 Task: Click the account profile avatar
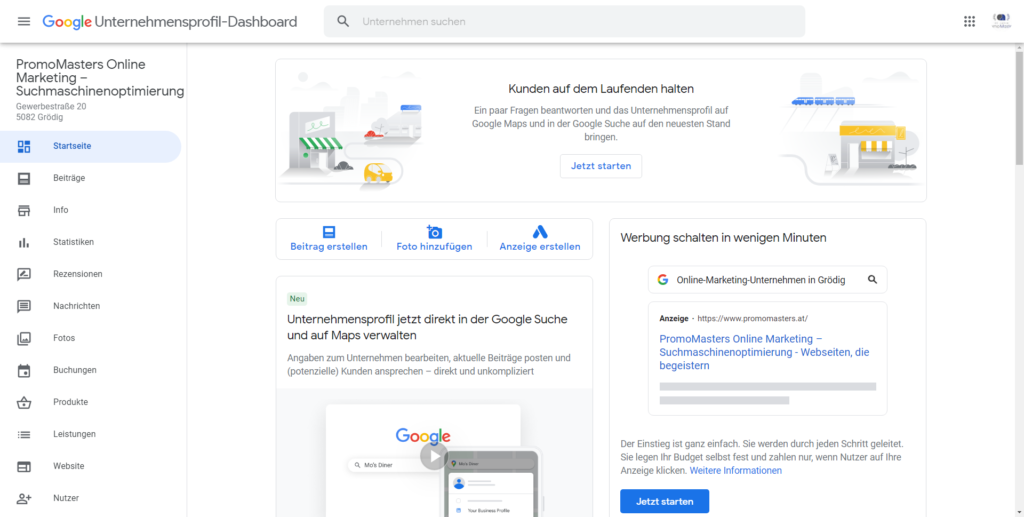1001,21
